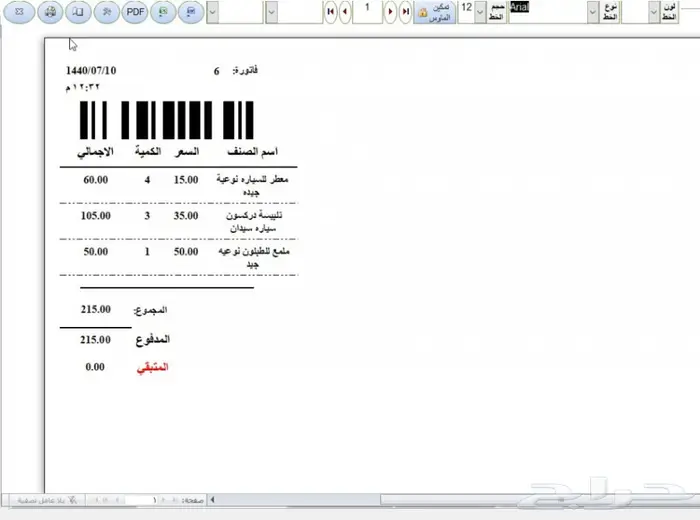Advance to next page arrow
700x520 pixels.
tap(391, 12)
